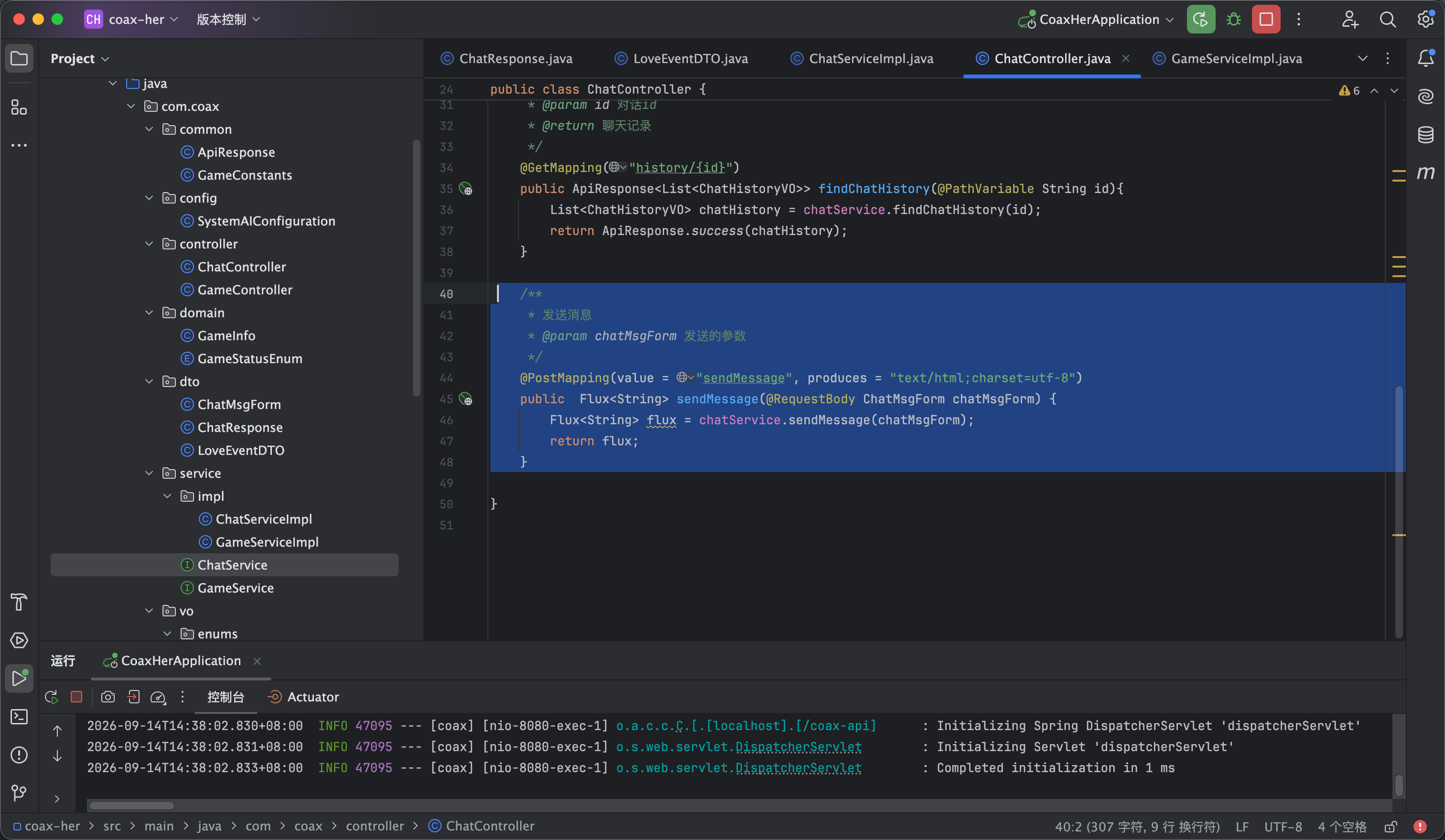Open the Project view selector dropdown
This screenshot has width=1445, height=840.
80,58
